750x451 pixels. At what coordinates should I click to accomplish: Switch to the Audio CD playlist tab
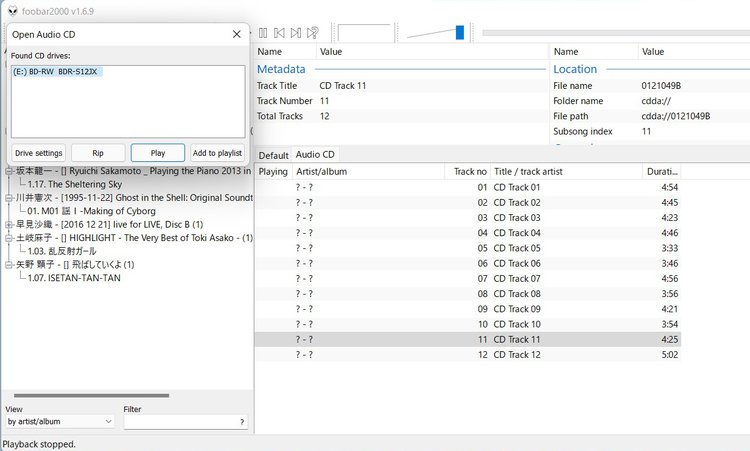315,155
